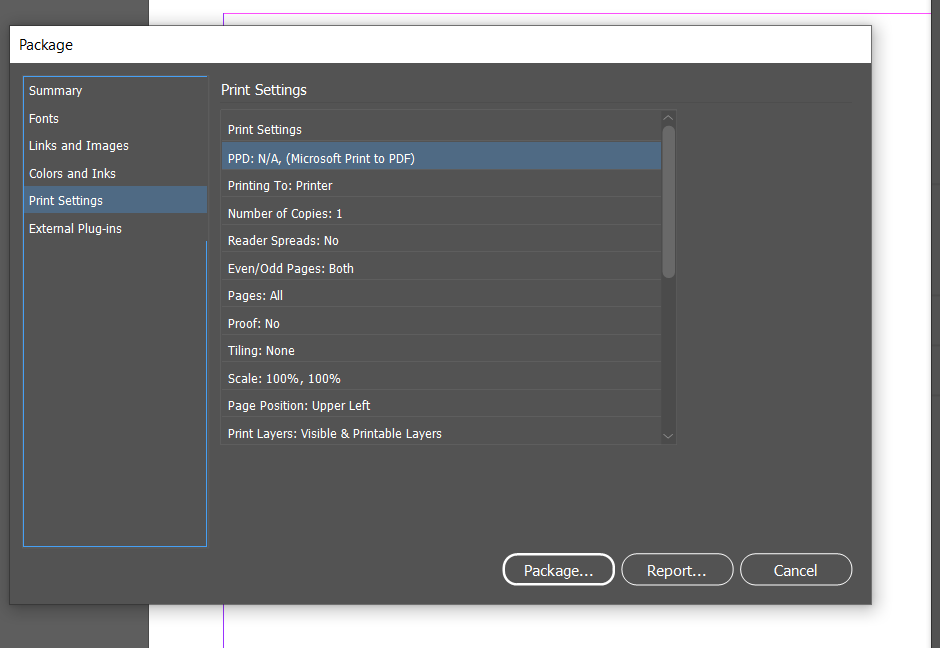The width and height of the screenshot is (940, 648).
Task: Select the Print Settings sidebar entry
Action: click(x=65, y=200)
